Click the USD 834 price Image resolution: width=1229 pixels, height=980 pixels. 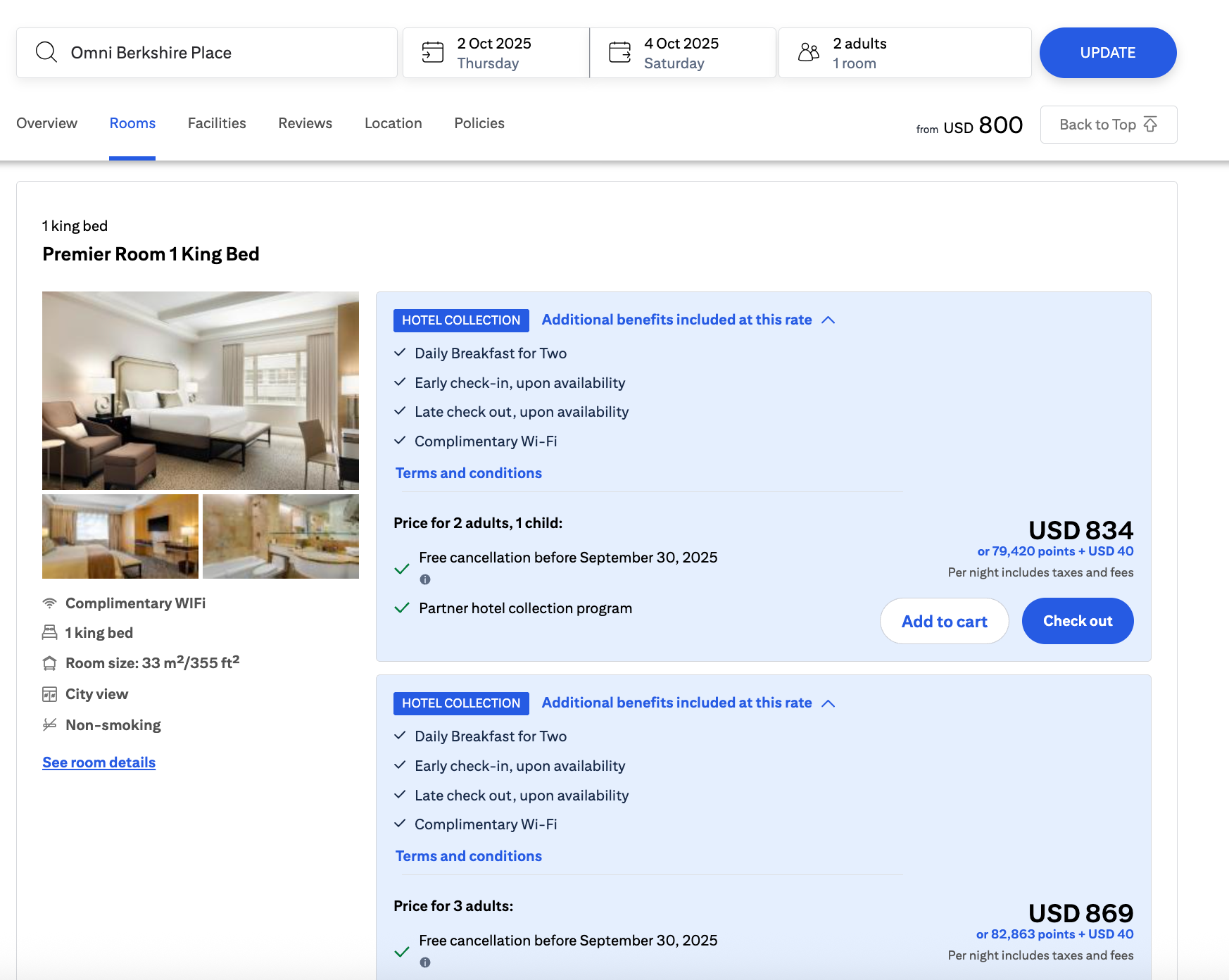click(x=1080, y=529)
